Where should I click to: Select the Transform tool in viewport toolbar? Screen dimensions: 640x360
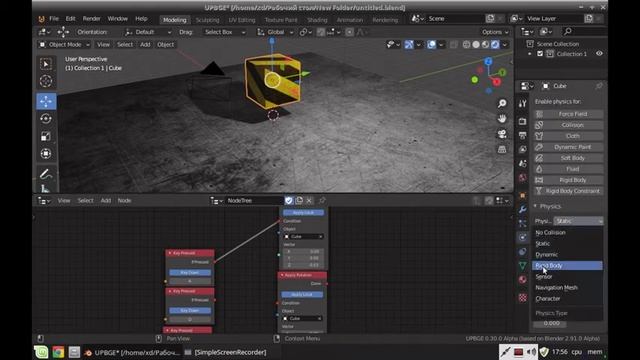[46, 153]
